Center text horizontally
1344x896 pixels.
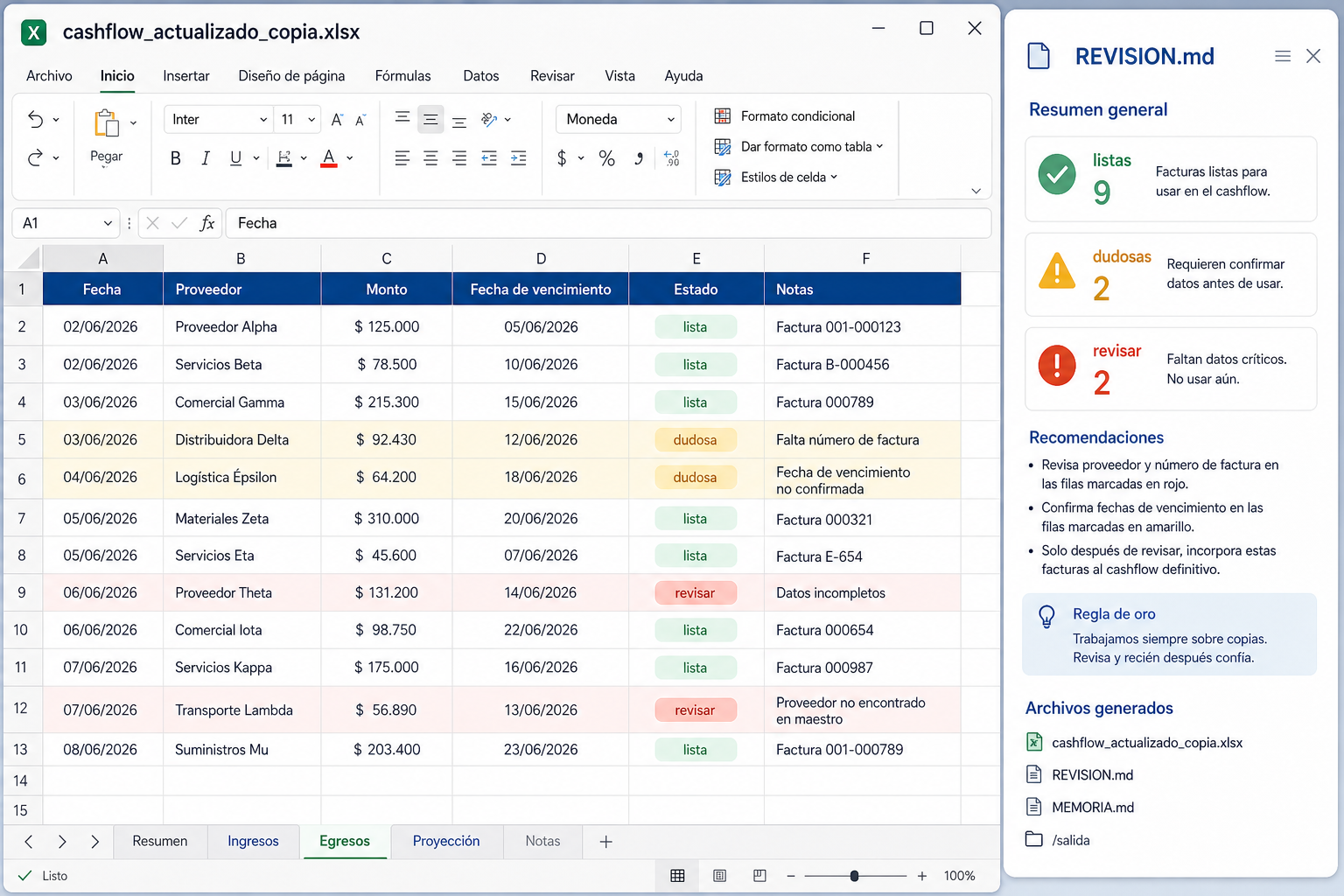click(x=430, y=158)
